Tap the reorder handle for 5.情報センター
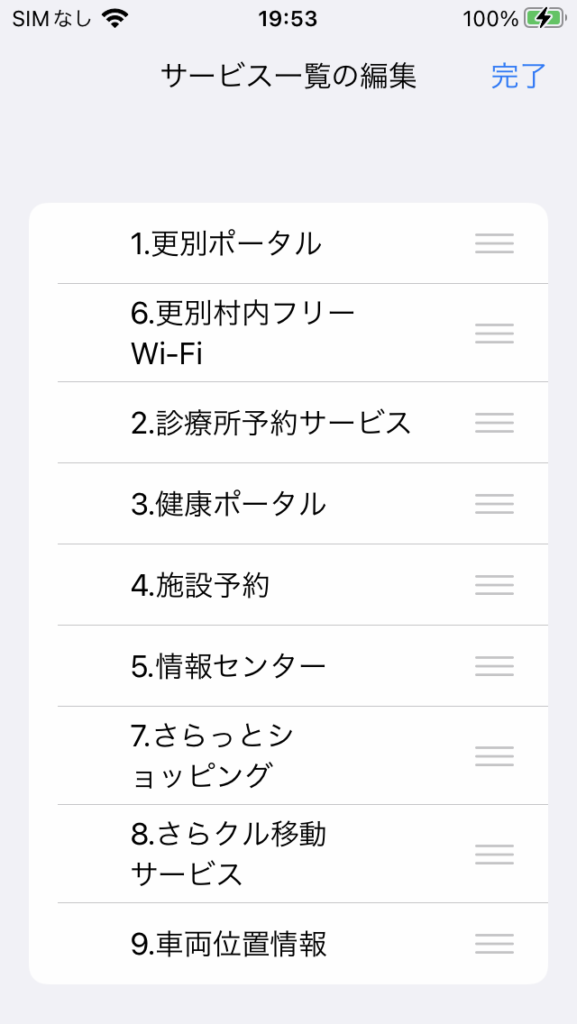The height and width of the screenshot is (1024, 577). (494, 665)
